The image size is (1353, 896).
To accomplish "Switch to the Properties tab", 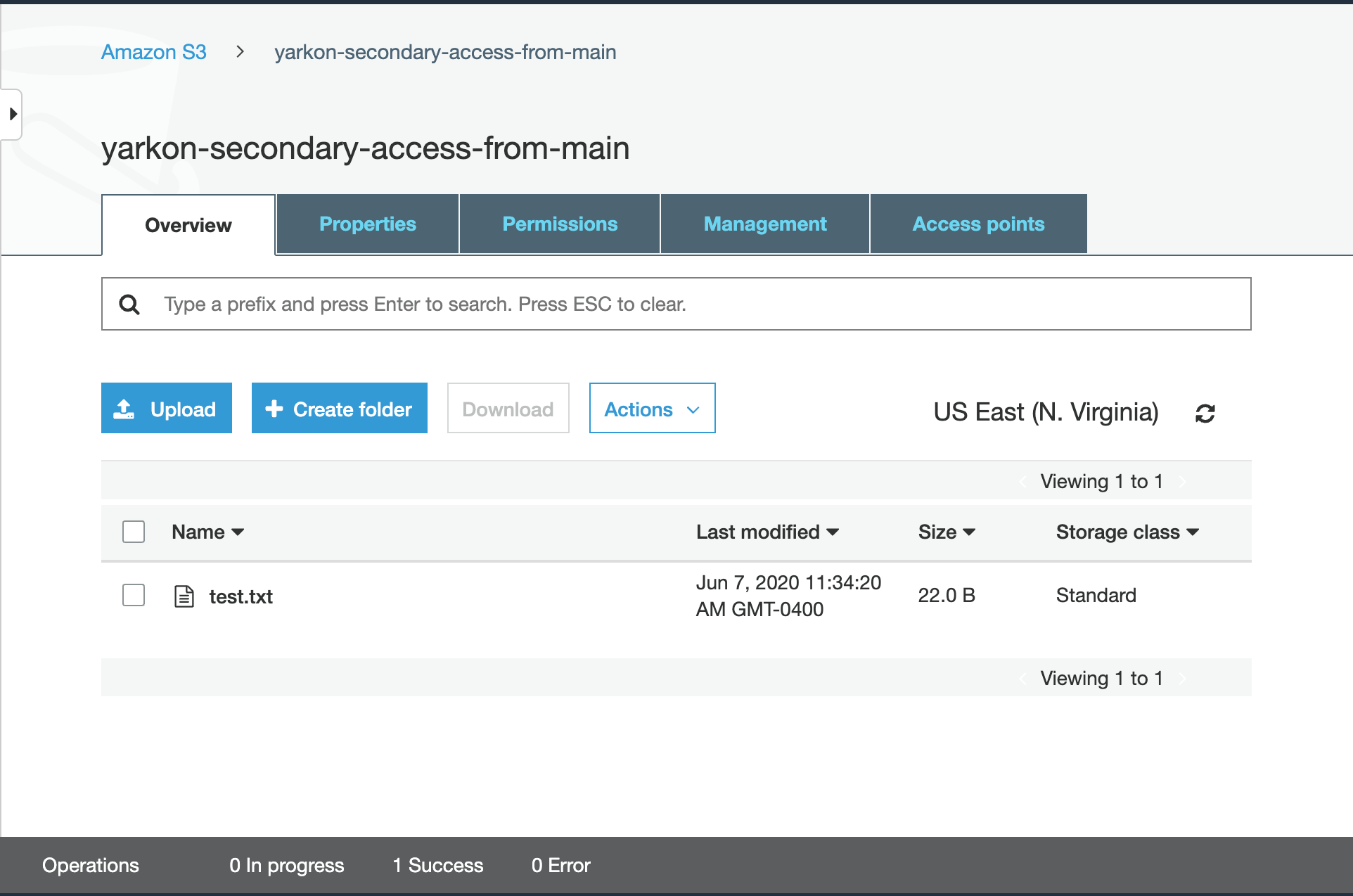I will [367, 224].
